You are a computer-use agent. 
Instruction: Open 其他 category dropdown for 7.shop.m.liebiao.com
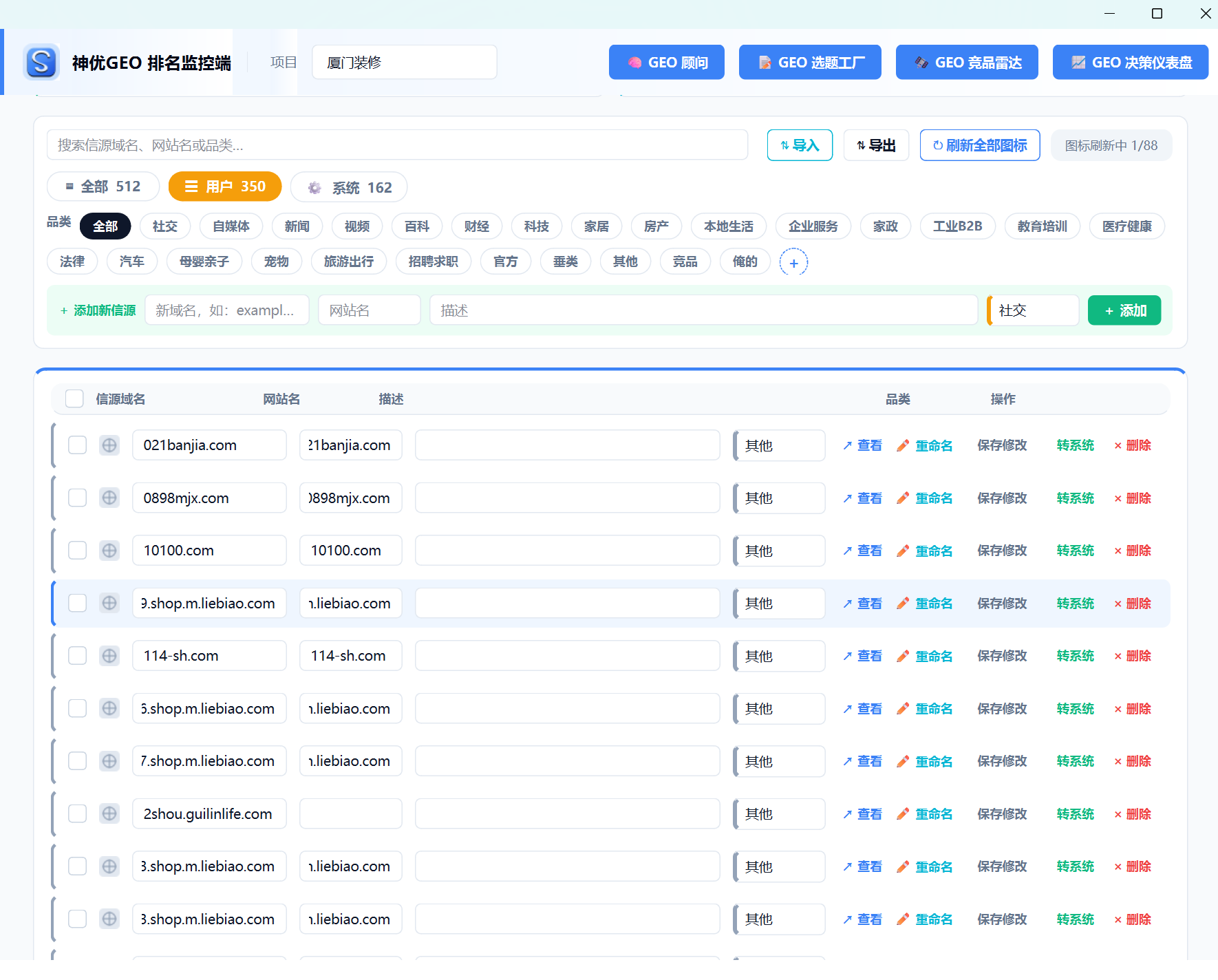(x=779, y=761)
